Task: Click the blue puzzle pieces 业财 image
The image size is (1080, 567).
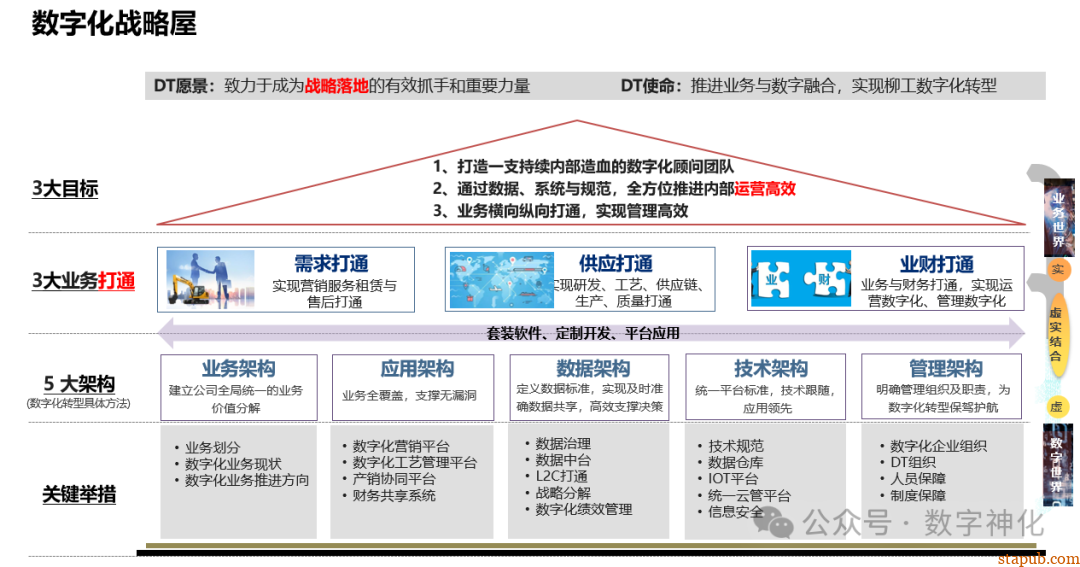Action: [800, 278]
